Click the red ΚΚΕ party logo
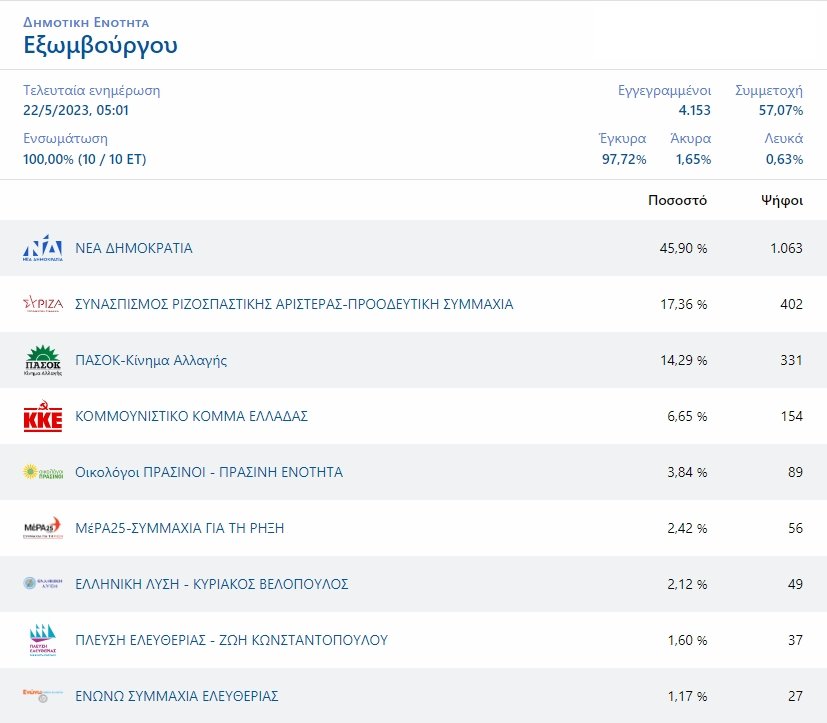 point(43,416)
